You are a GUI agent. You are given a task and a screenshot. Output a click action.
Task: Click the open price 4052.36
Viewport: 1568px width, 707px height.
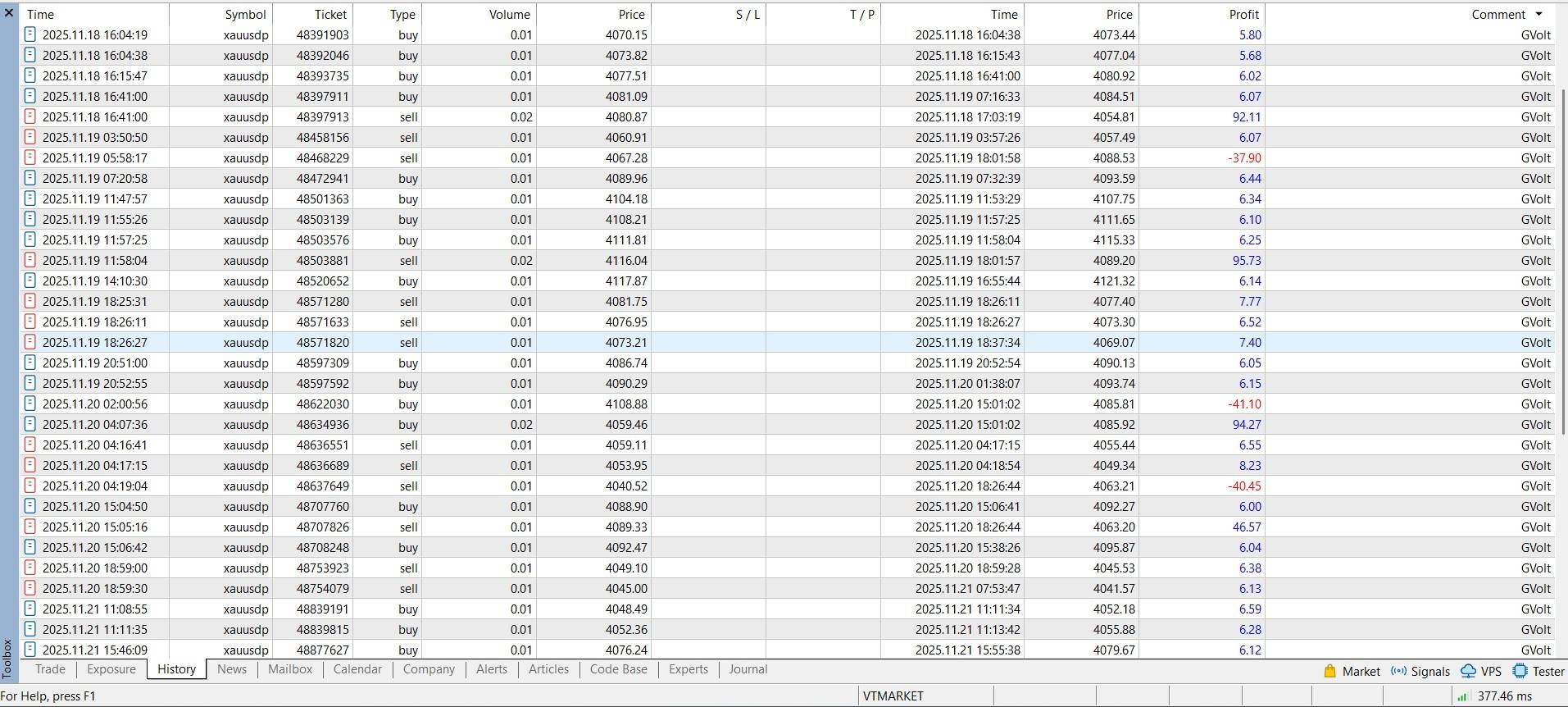(x=626, y=629)
